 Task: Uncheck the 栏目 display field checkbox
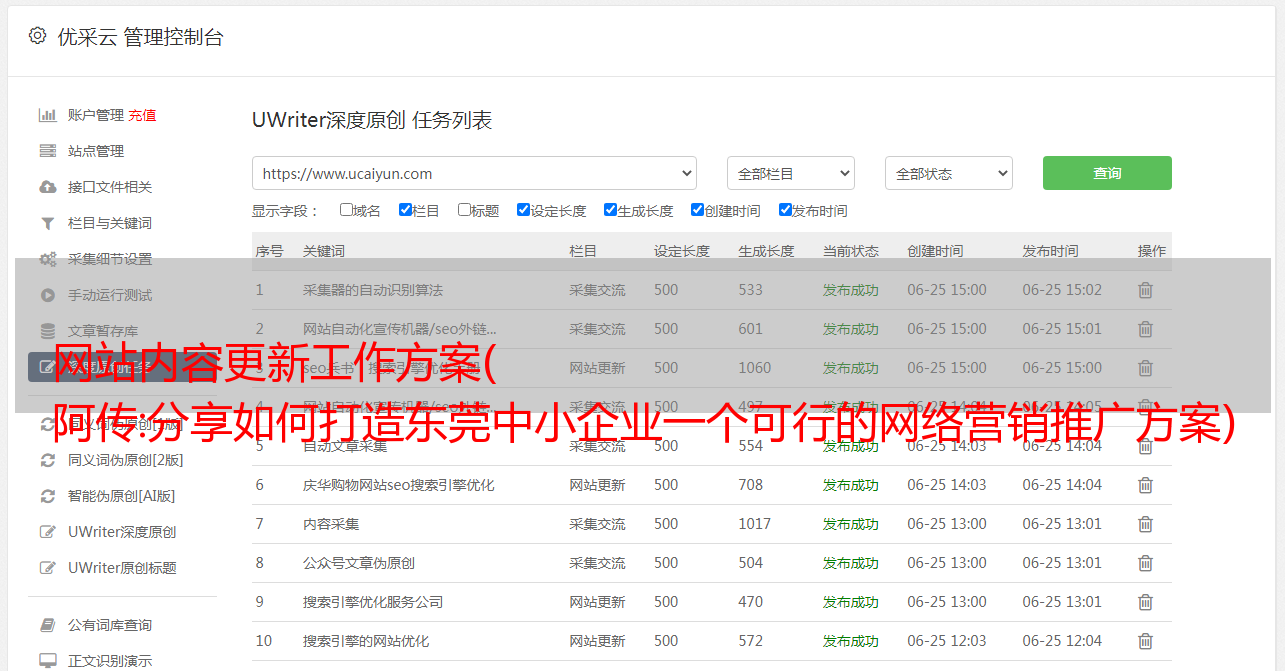pyautogui.click(x=405, y=210)
